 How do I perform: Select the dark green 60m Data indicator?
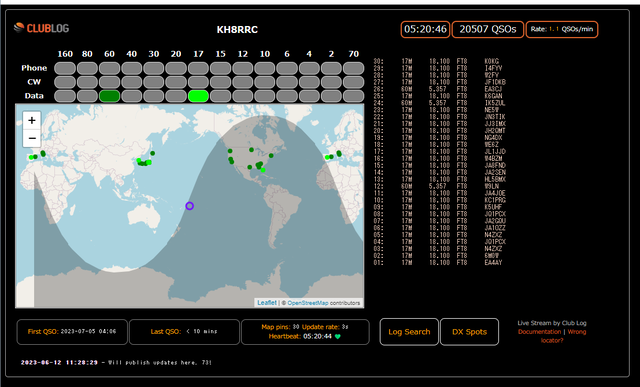click(109, 96)
